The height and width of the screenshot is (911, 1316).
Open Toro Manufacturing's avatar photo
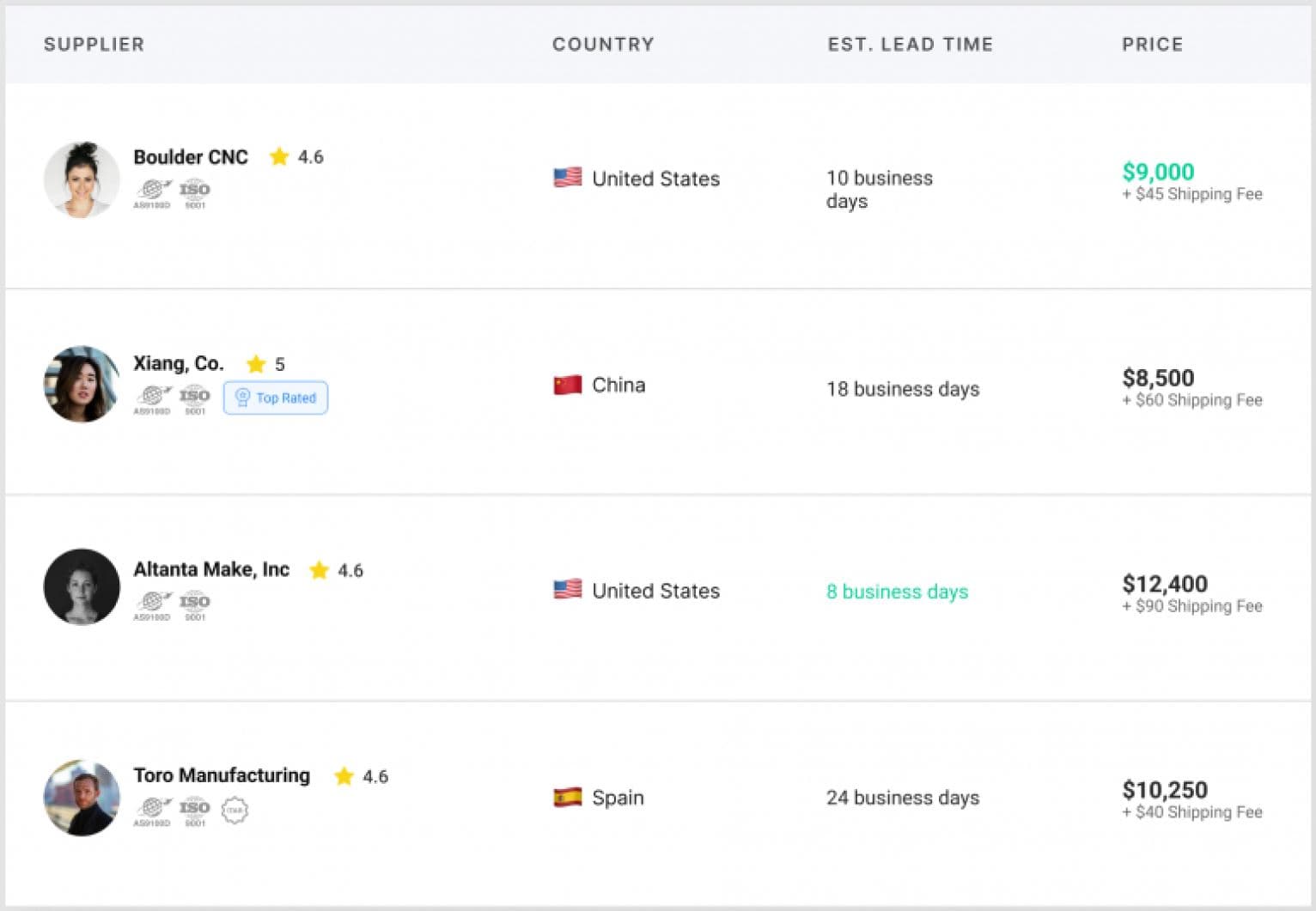tap(82, 798)
